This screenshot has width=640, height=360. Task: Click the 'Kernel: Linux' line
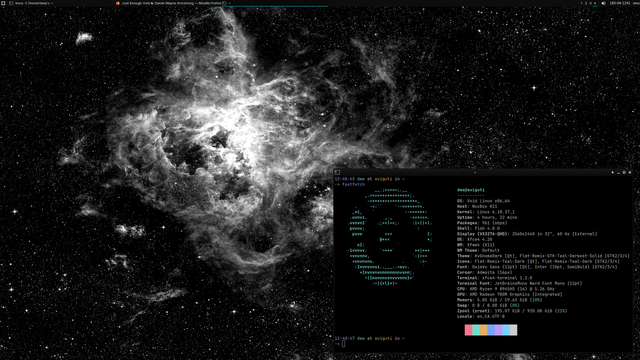[x=486, y=212]
